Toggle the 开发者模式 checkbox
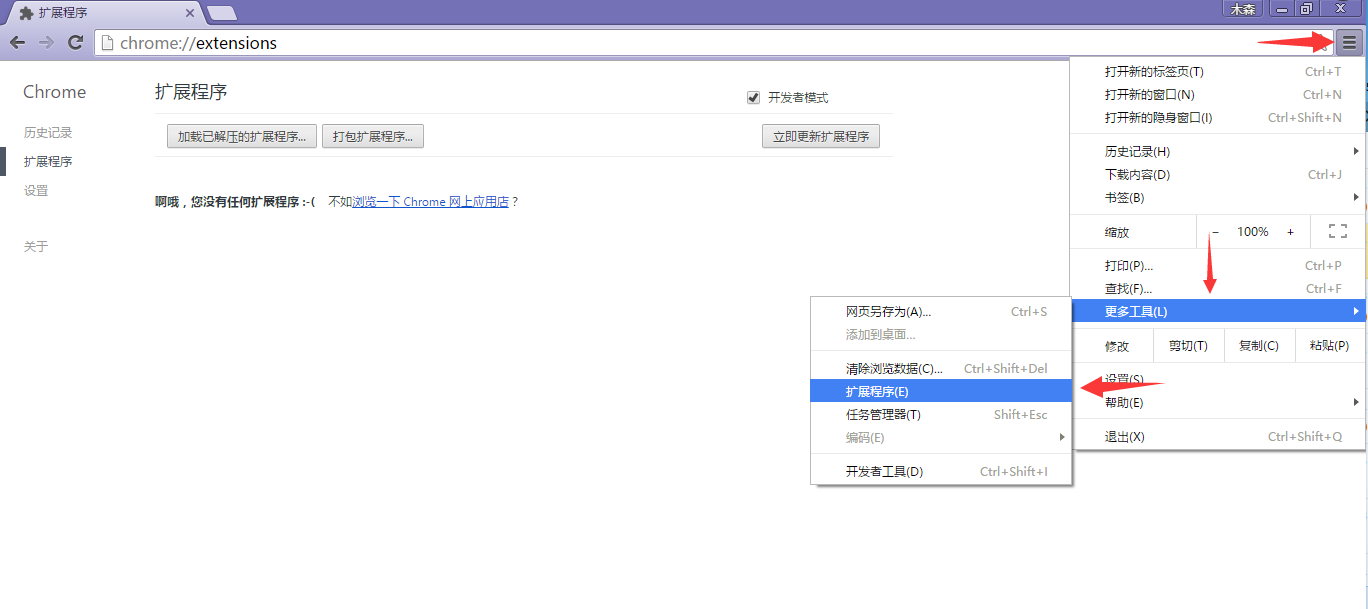The height and width of the screenshot is (609, 1368). 754,97
